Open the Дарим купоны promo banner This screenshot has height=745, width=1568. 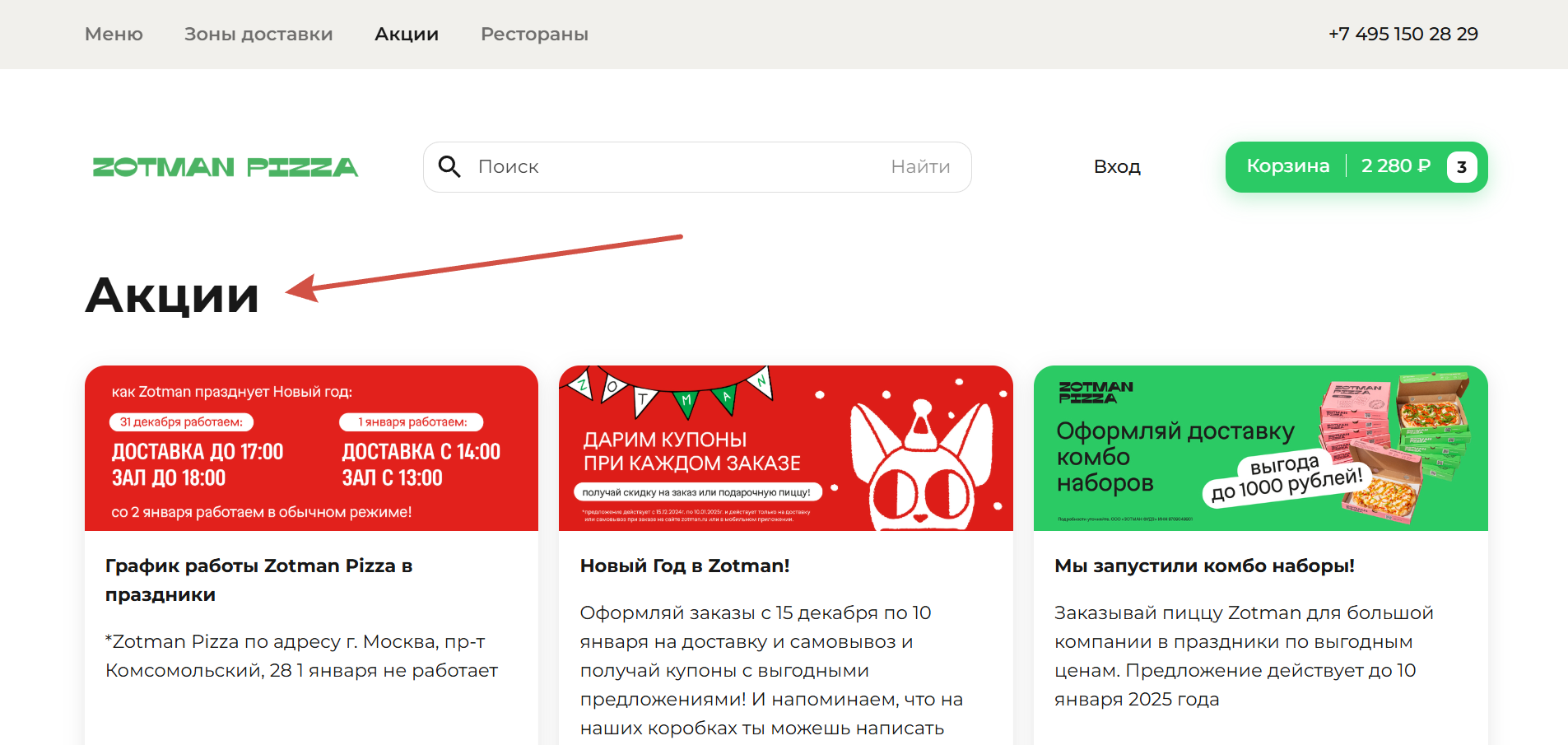point(786,448)
